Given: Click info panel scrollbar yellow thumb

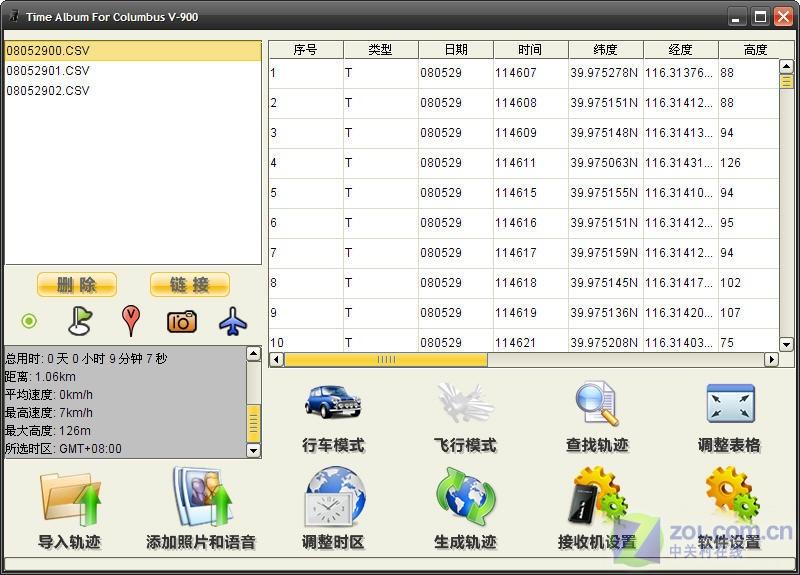Looking at the screenshot, I should (254, 423).
